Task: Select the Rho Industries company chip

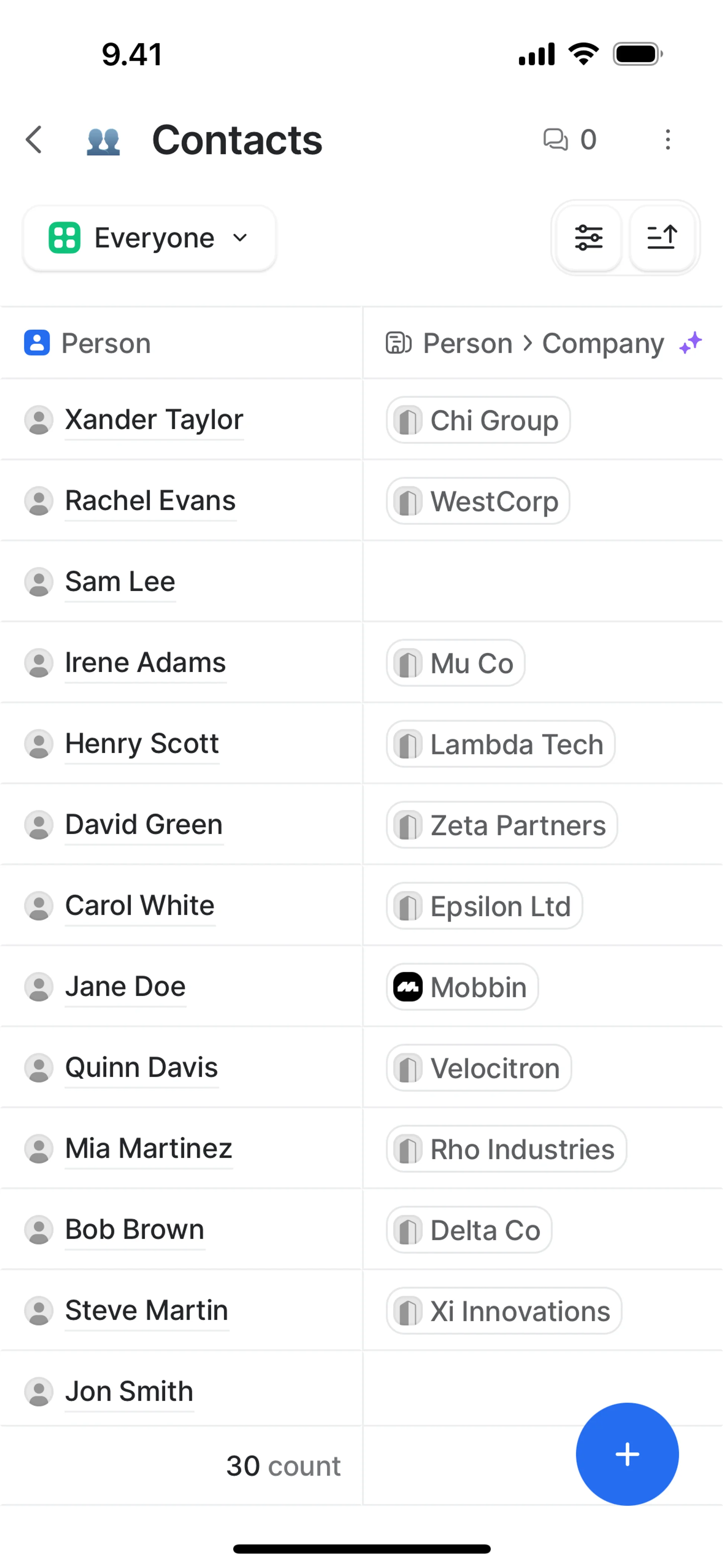Action: pos(506,1149)
